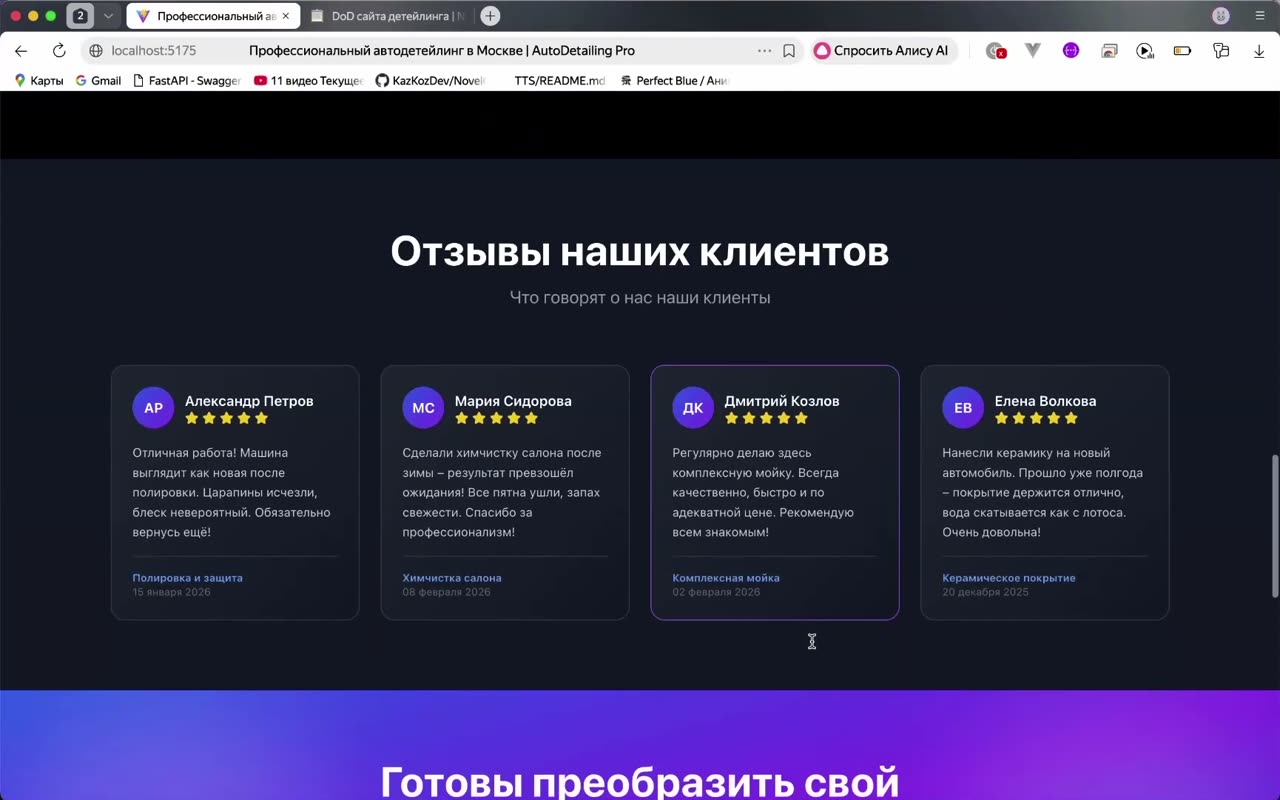Bookmark this page with the bookmark icon
This screenshot has height=800, width=1280.
(x=789, y=51)
